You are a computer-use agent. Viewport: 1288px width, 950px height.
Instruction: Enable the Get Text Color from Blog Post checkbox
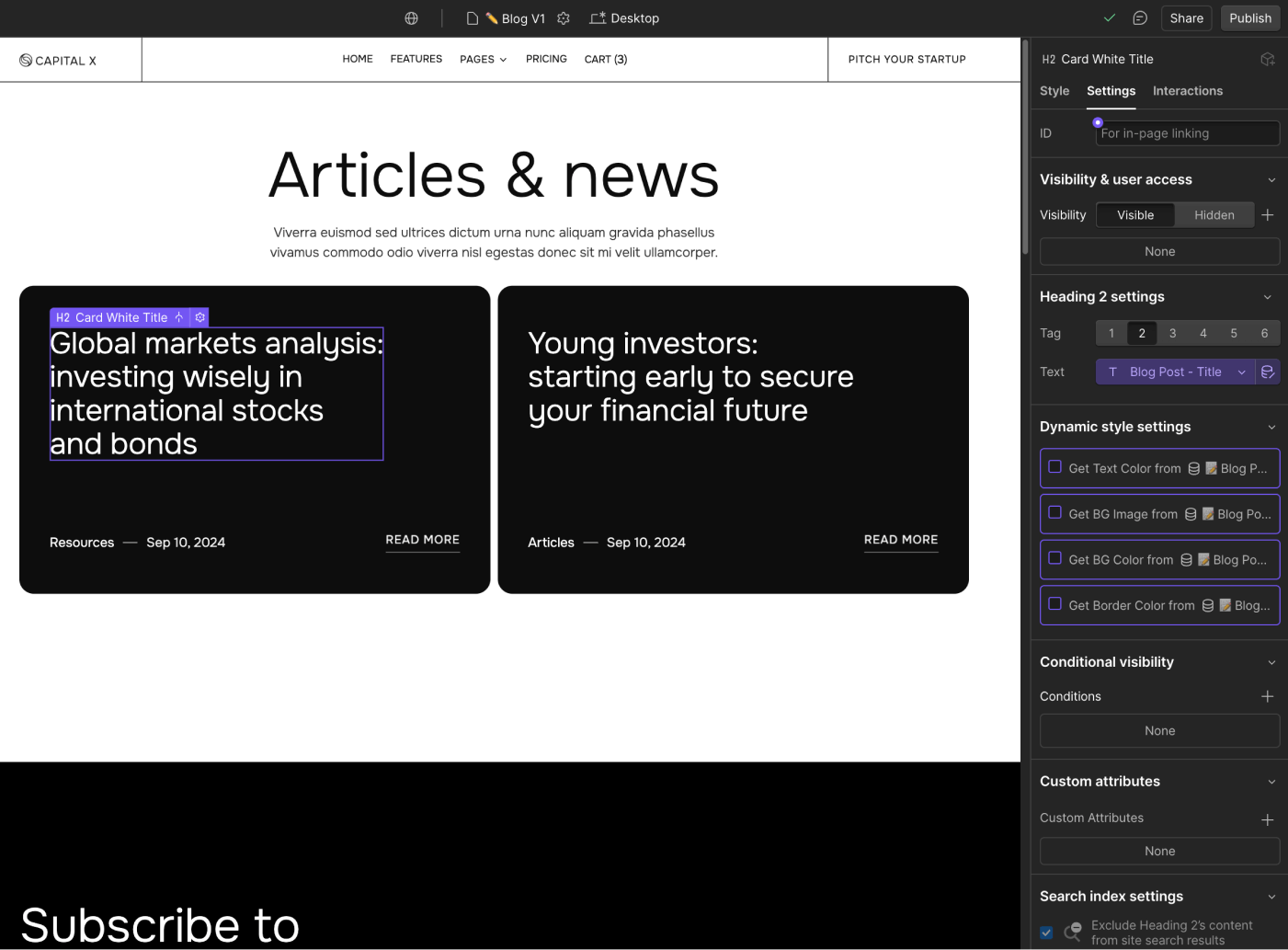[1054, 468]
